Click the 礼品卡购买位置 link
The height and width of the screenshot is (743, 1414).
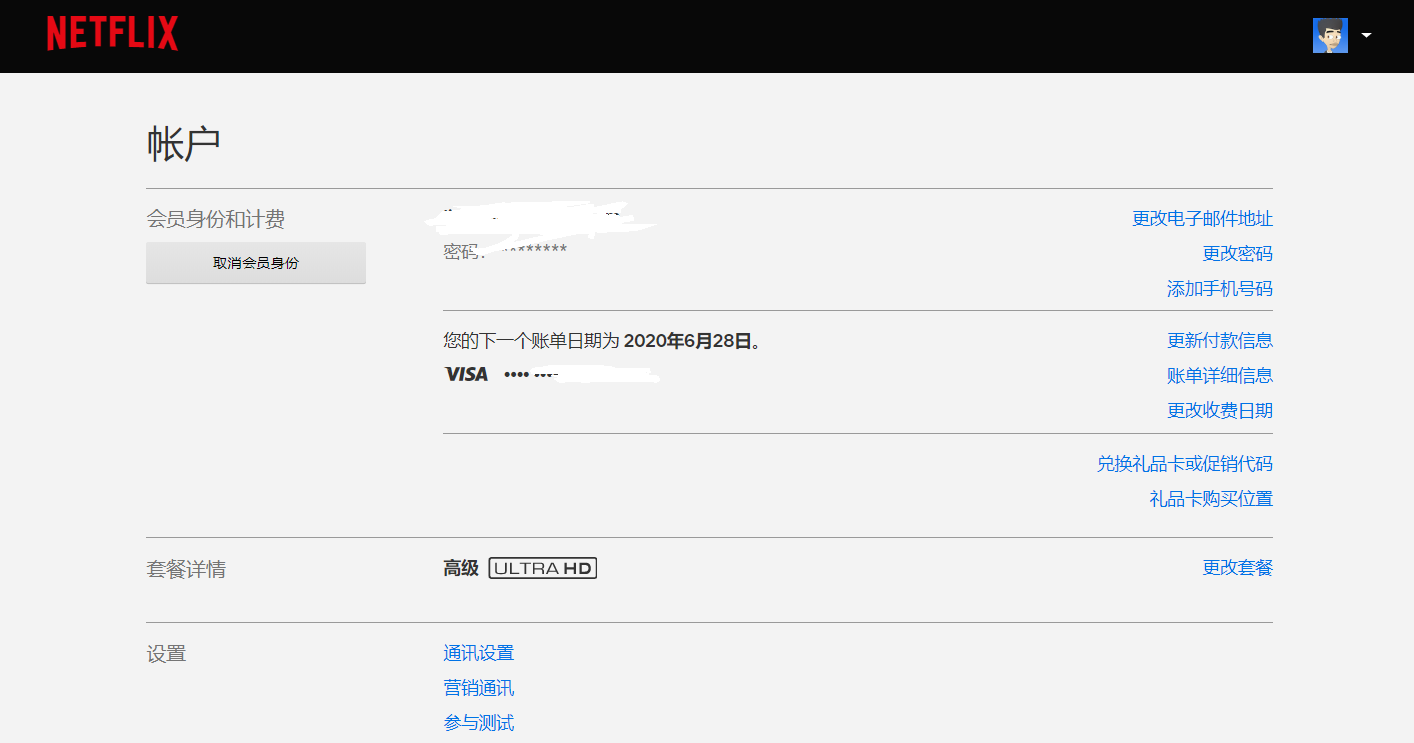(x=1211, y=498)
